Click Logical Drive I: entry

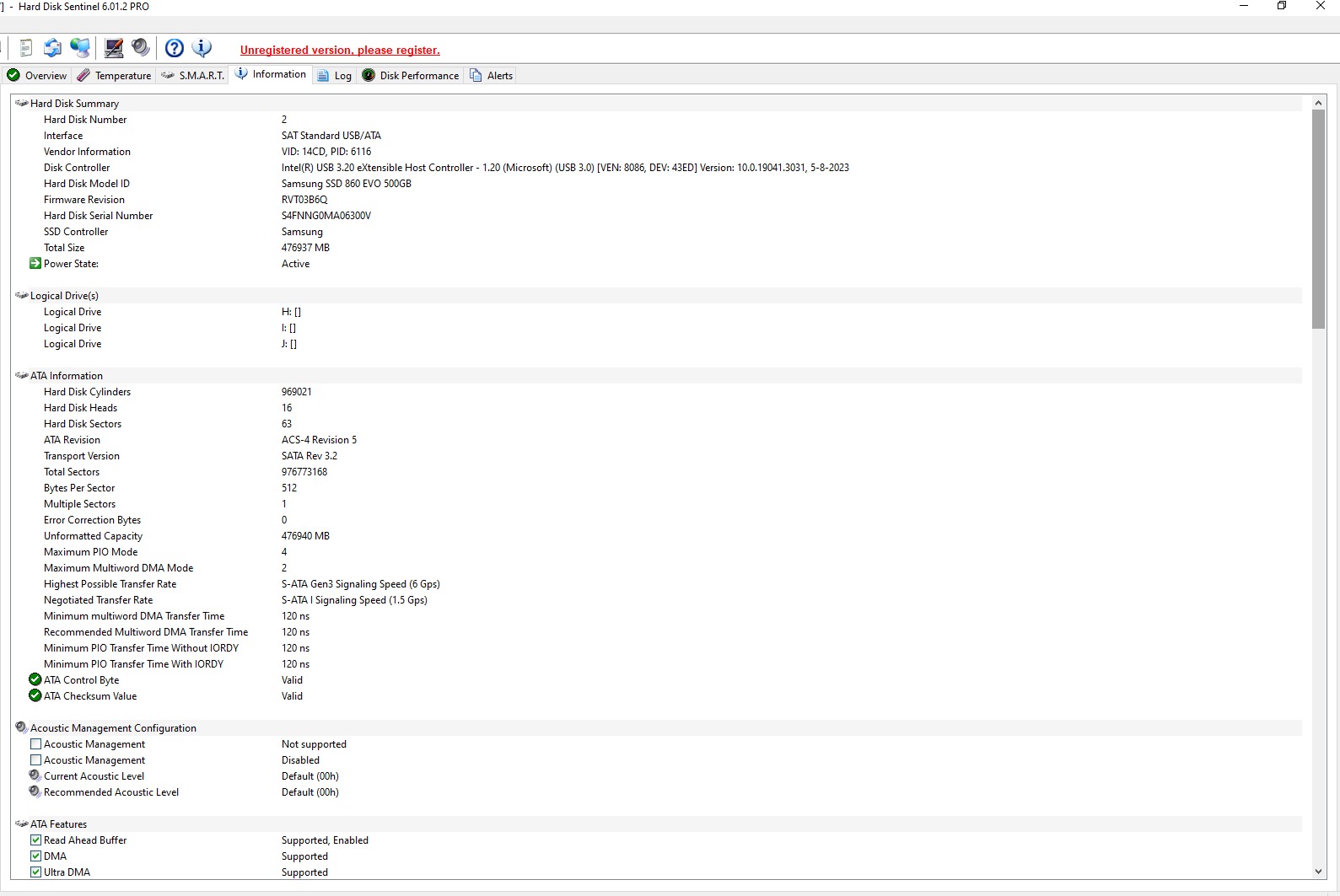click(x=658, y=328)
